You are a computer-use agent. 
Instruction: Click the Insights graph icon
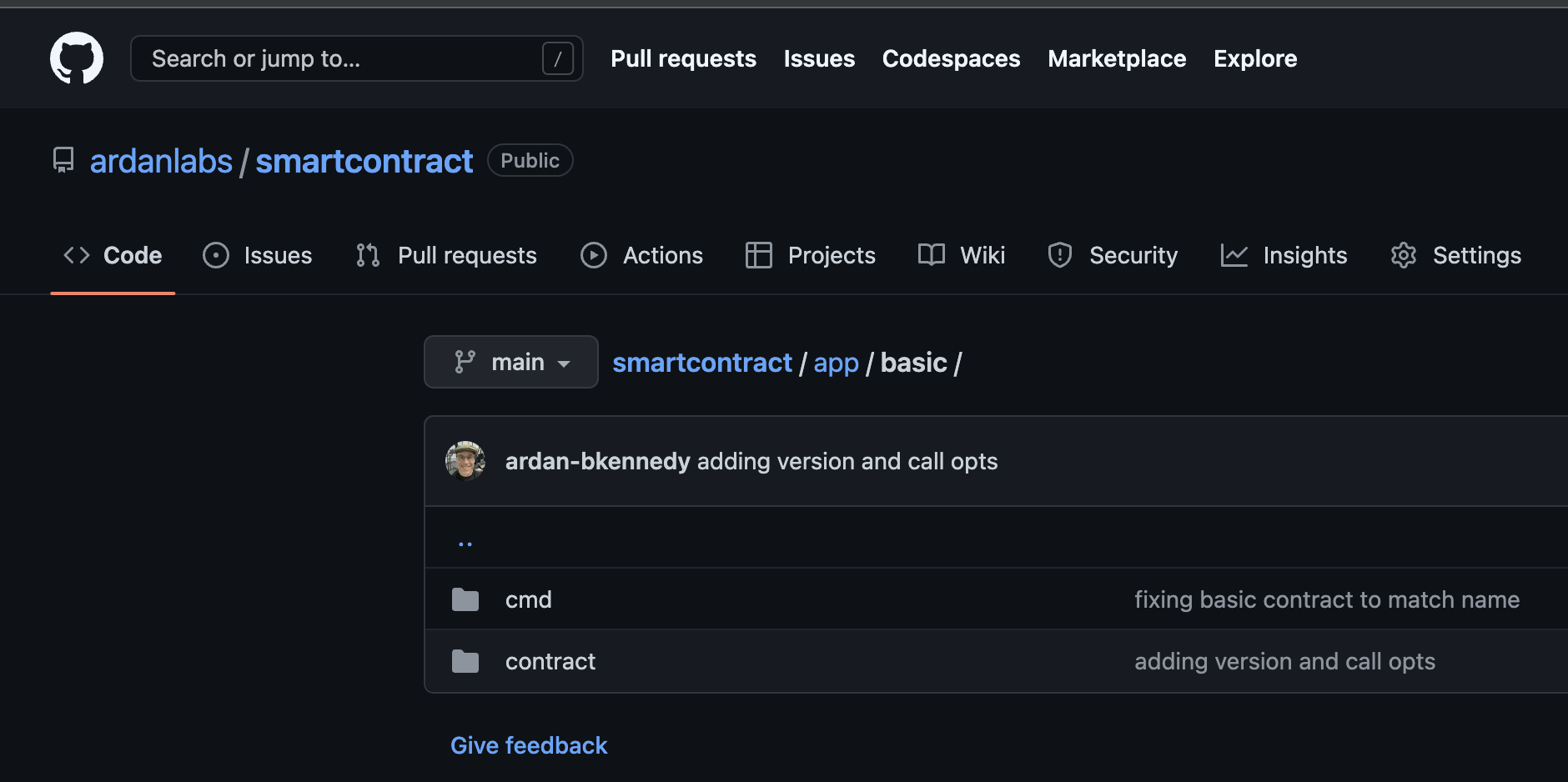pyautogui.click(x=1234, y=255)
